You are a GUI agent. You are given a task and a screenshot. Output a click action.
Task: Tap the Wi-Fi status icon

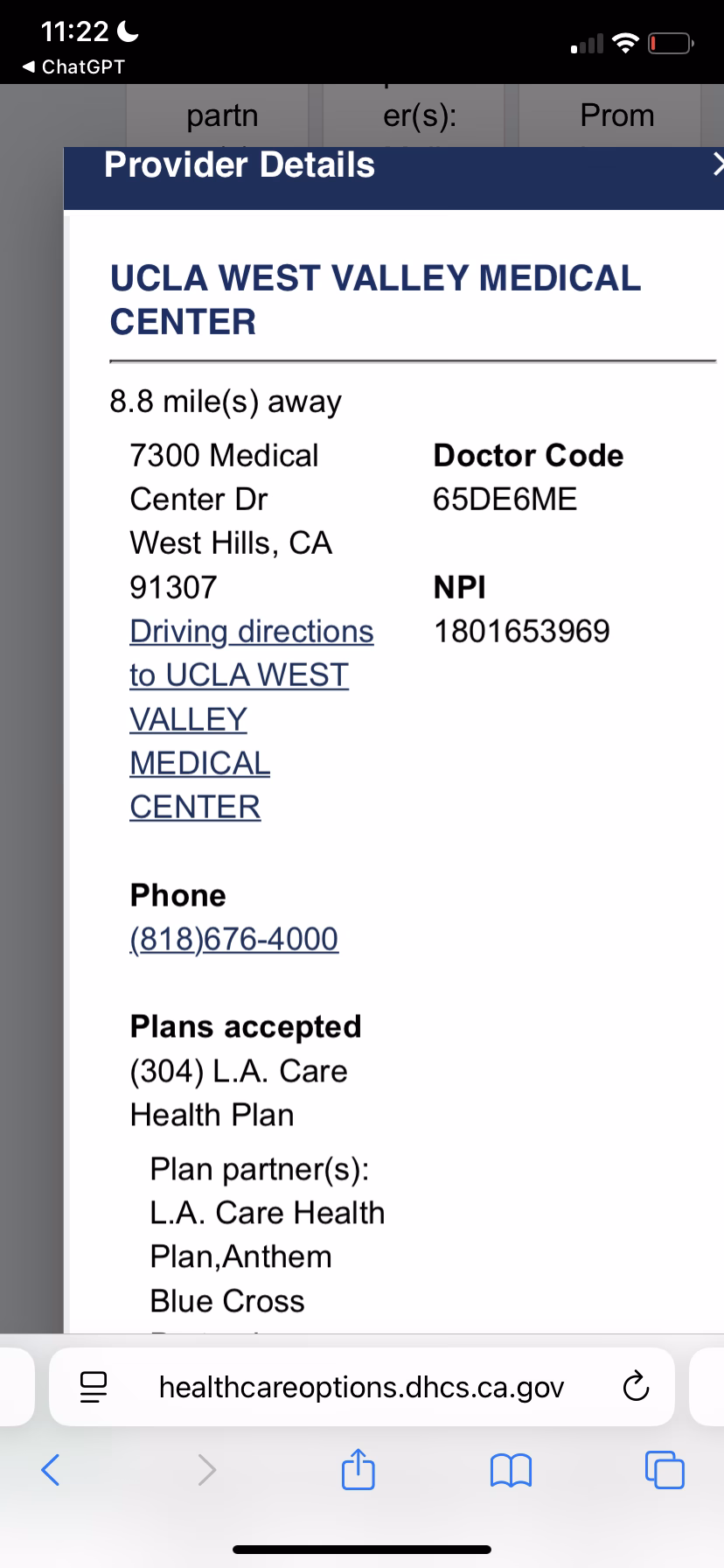point(624,43)
